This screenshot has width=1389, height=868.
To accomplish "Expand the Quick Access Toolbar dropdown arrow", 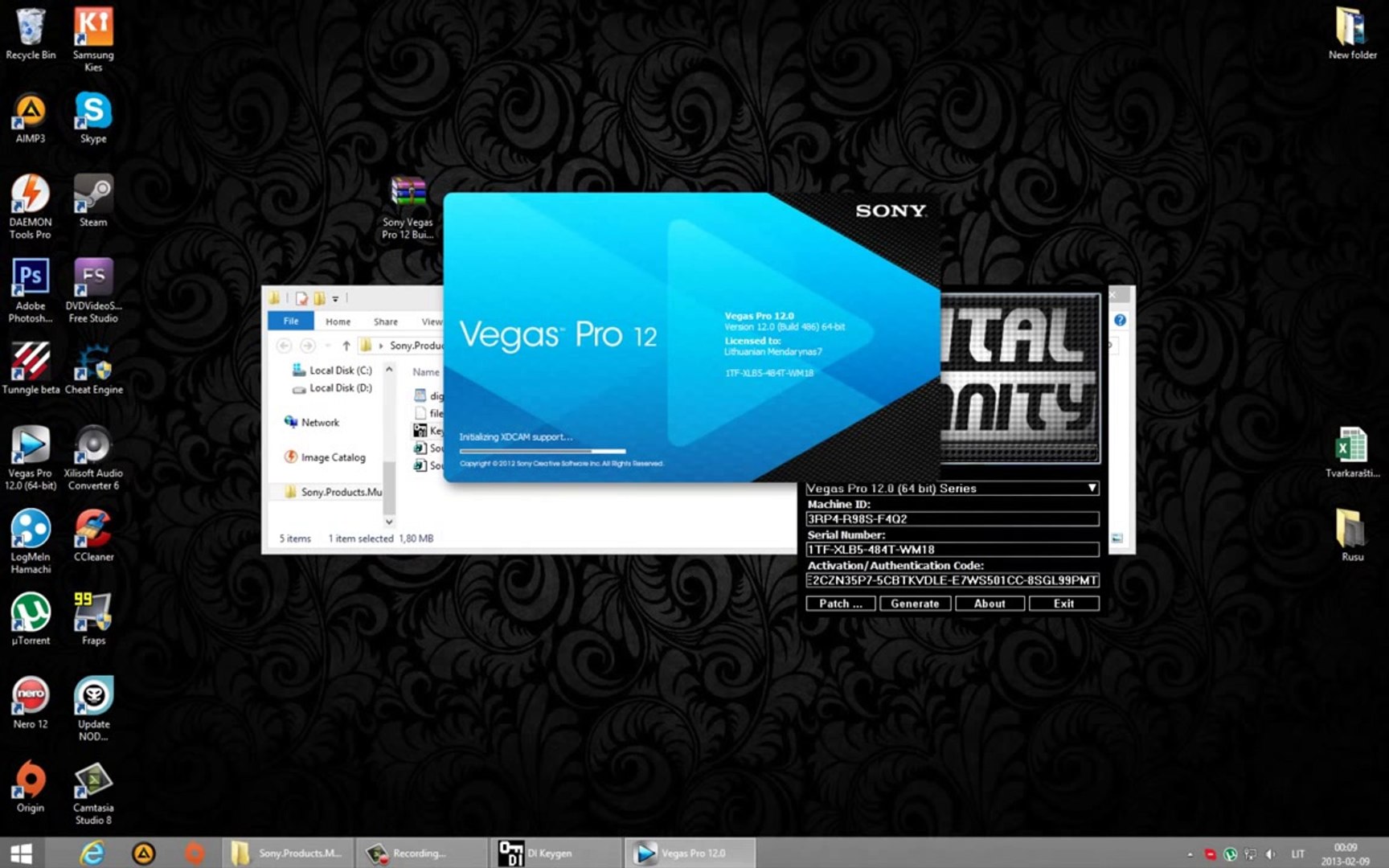I will click(335, 299).
